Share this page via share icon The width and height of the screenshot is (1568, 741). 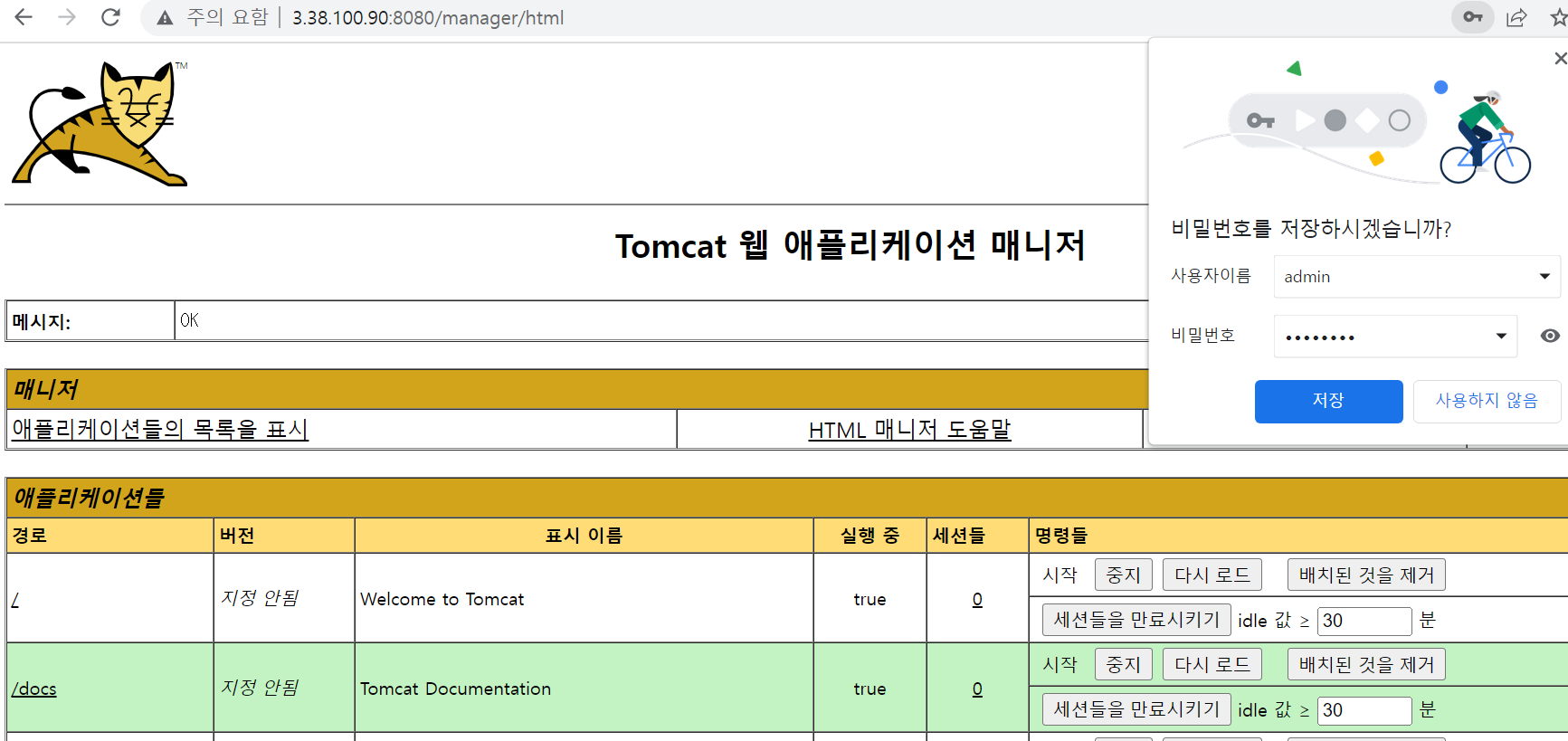pyautogui.click(x=1516, y=17)
